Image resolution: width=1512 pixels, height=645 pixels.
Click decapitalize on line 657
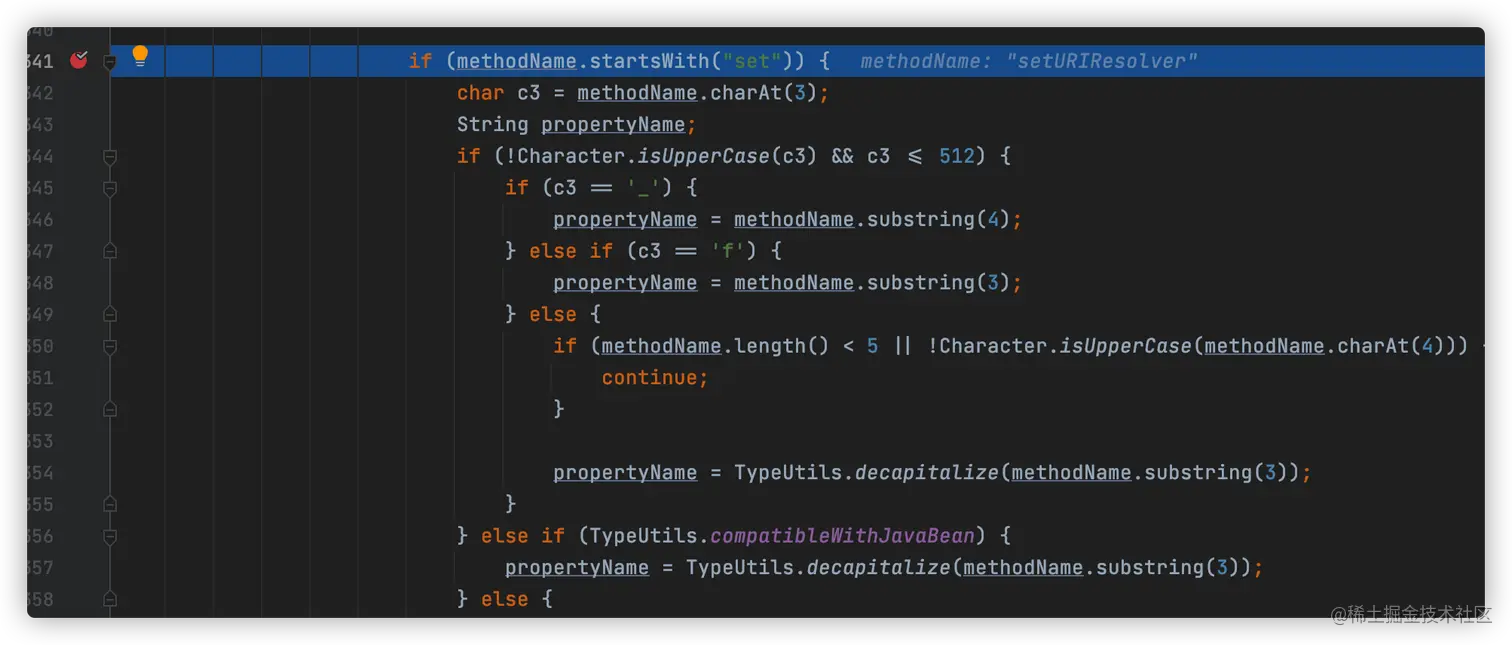[x=878, y=567]
